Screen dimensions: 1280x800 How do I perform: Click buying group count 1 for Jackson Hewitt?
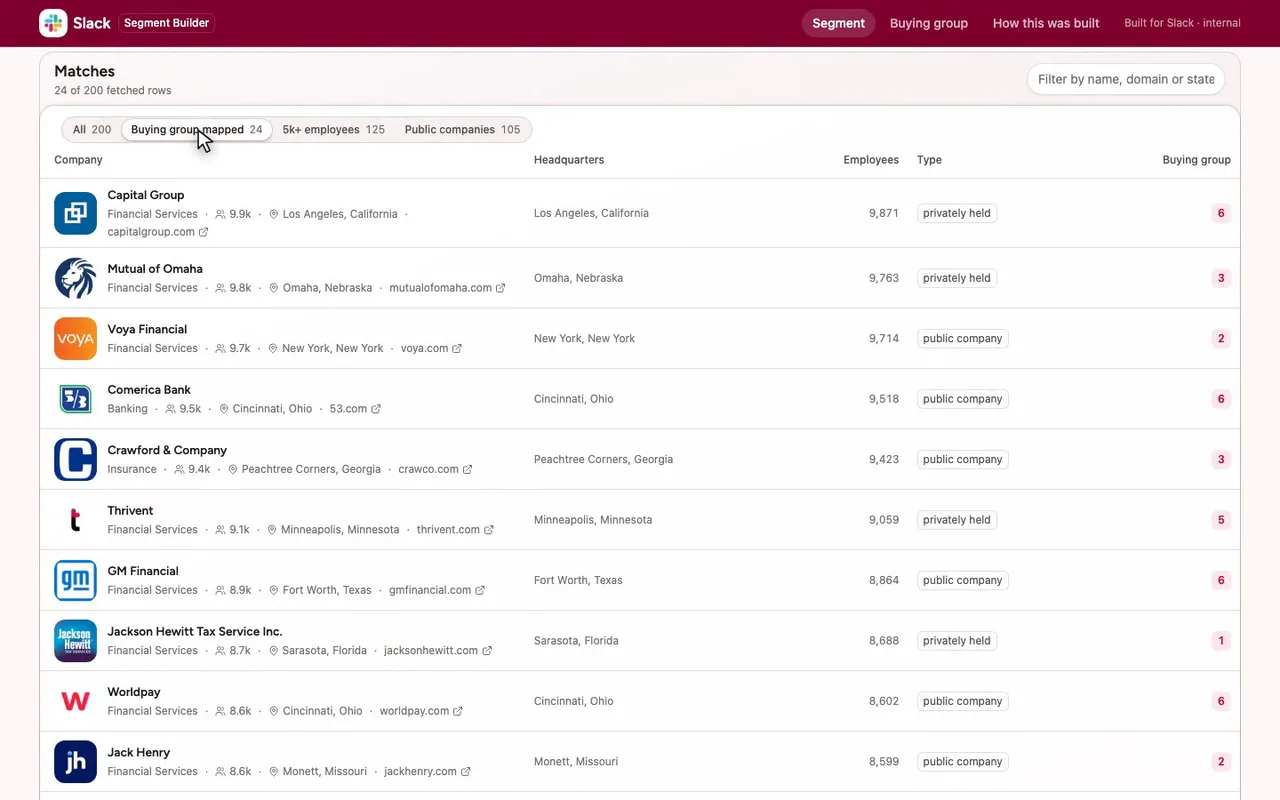1220,641
